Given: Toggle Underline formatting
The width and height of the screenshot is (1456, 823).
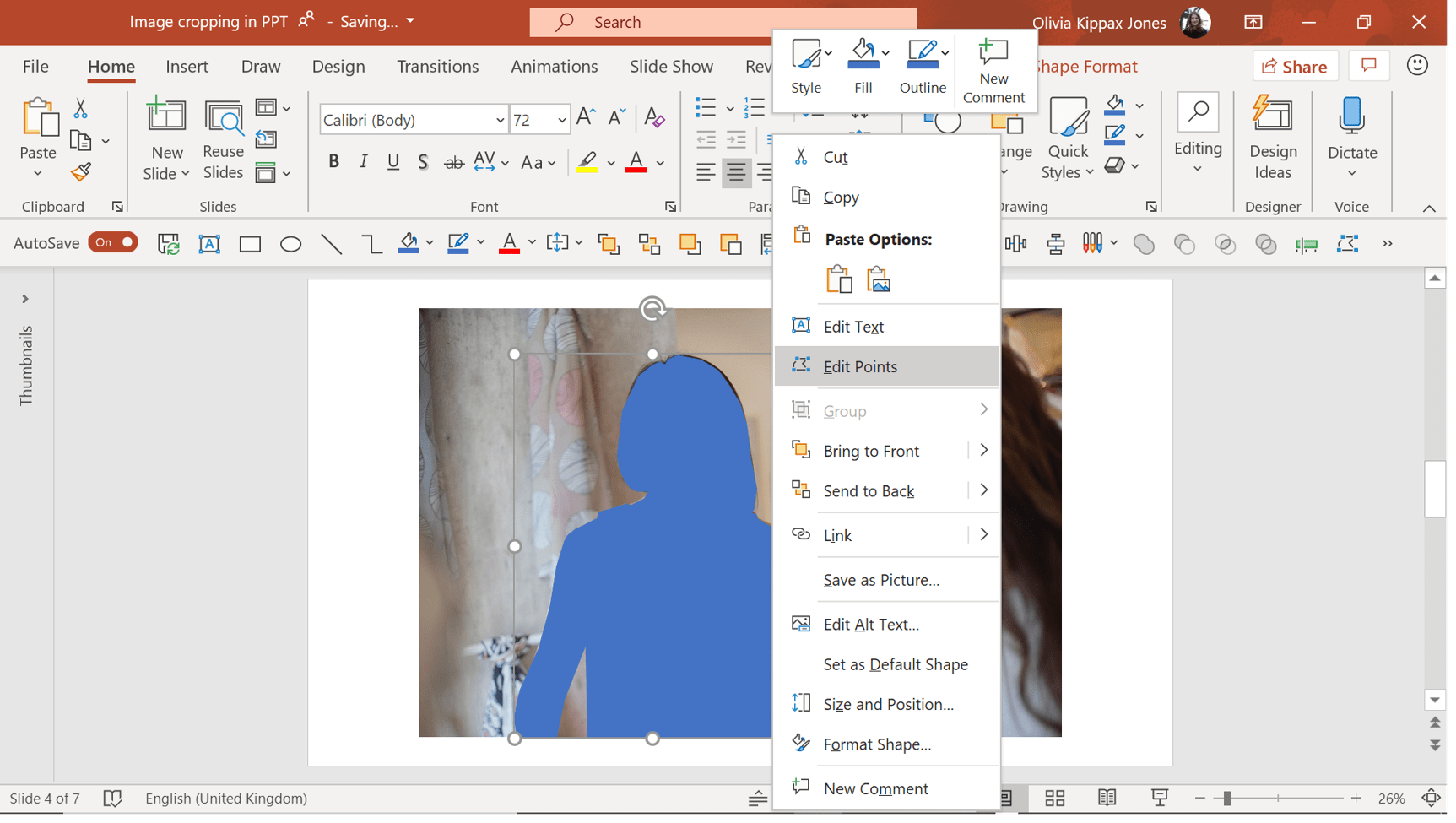Looking at the screenshot, I should 395,163.
